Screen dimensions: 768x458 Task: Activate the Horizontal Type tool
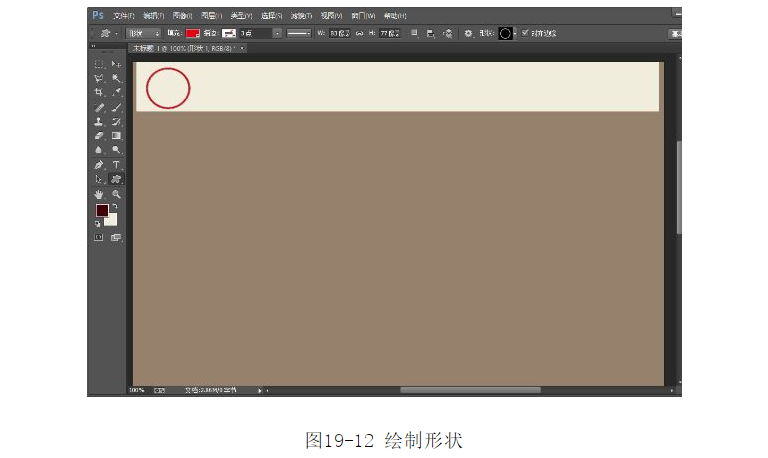[116, 164]
